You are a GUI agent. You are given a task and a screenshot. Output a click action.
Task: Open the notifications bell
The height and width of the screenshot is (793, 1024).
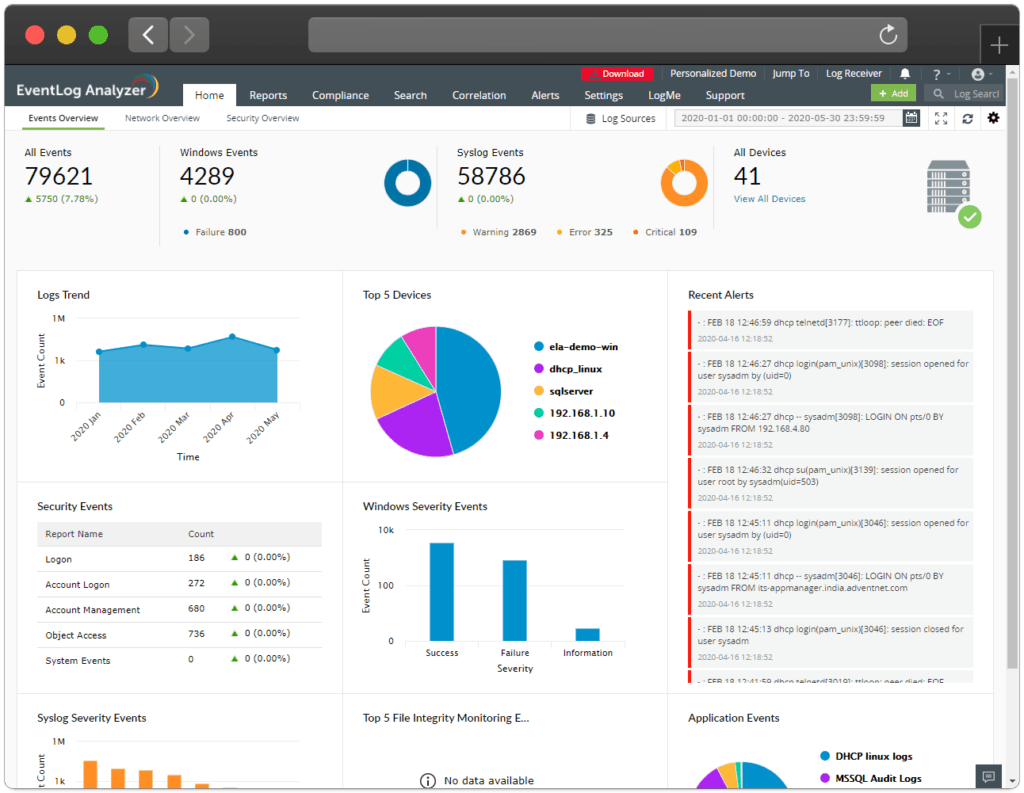[x=904, y=74]
